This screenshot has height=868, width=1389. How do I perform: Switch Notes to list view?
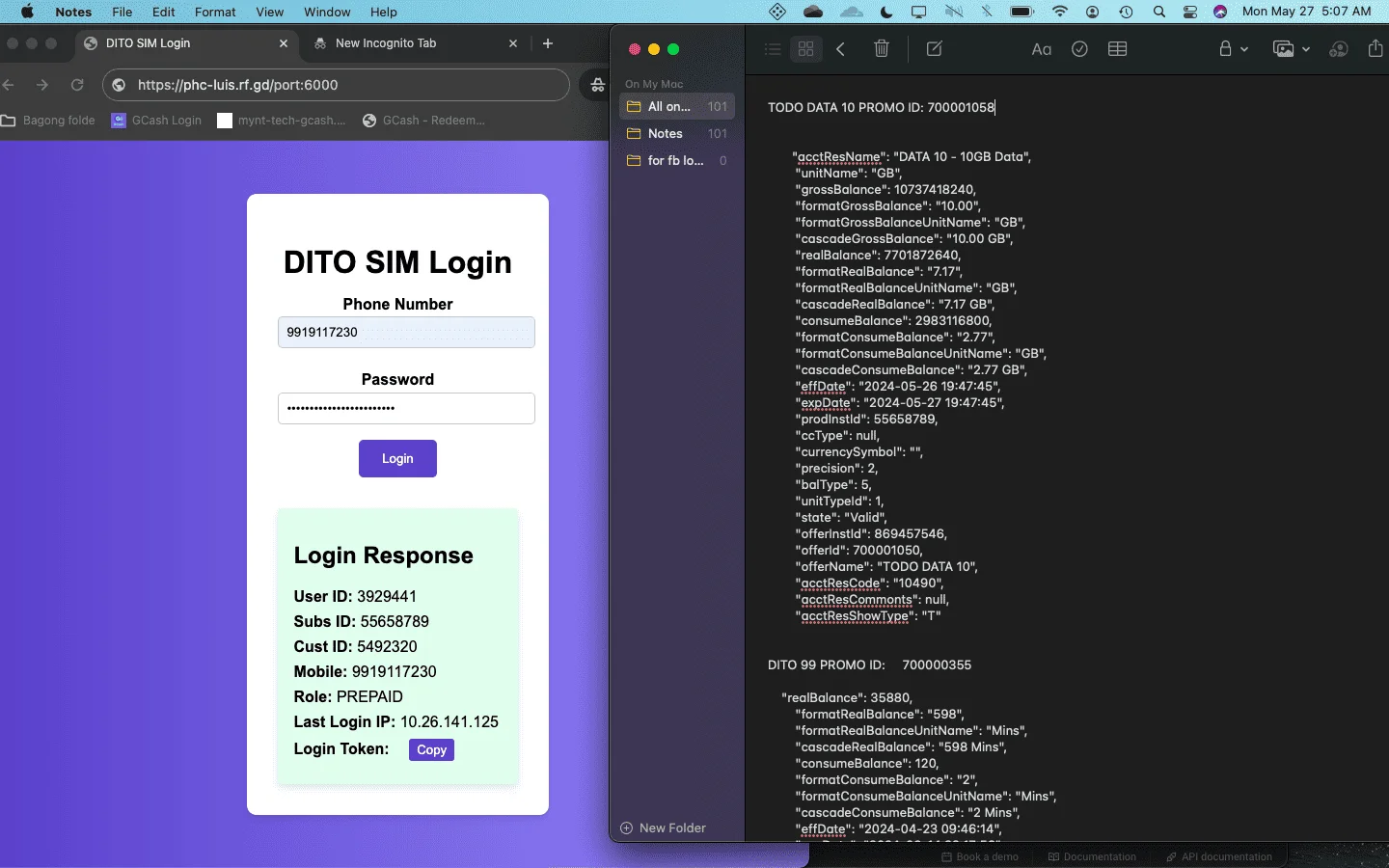tap(773, 49)
